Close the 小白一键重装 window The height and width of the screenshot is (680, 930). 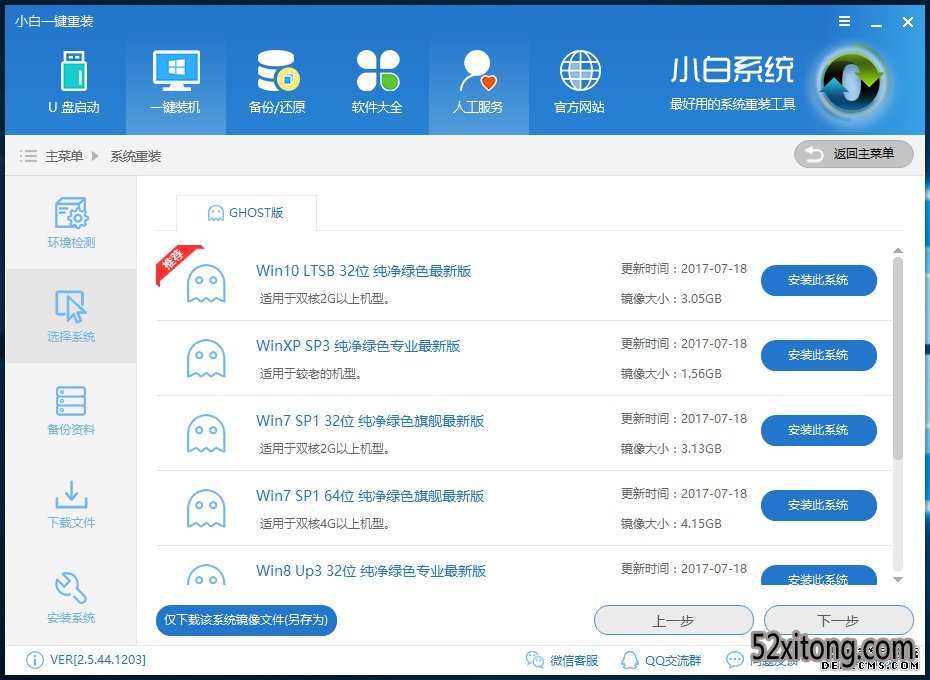coord(907,22)
